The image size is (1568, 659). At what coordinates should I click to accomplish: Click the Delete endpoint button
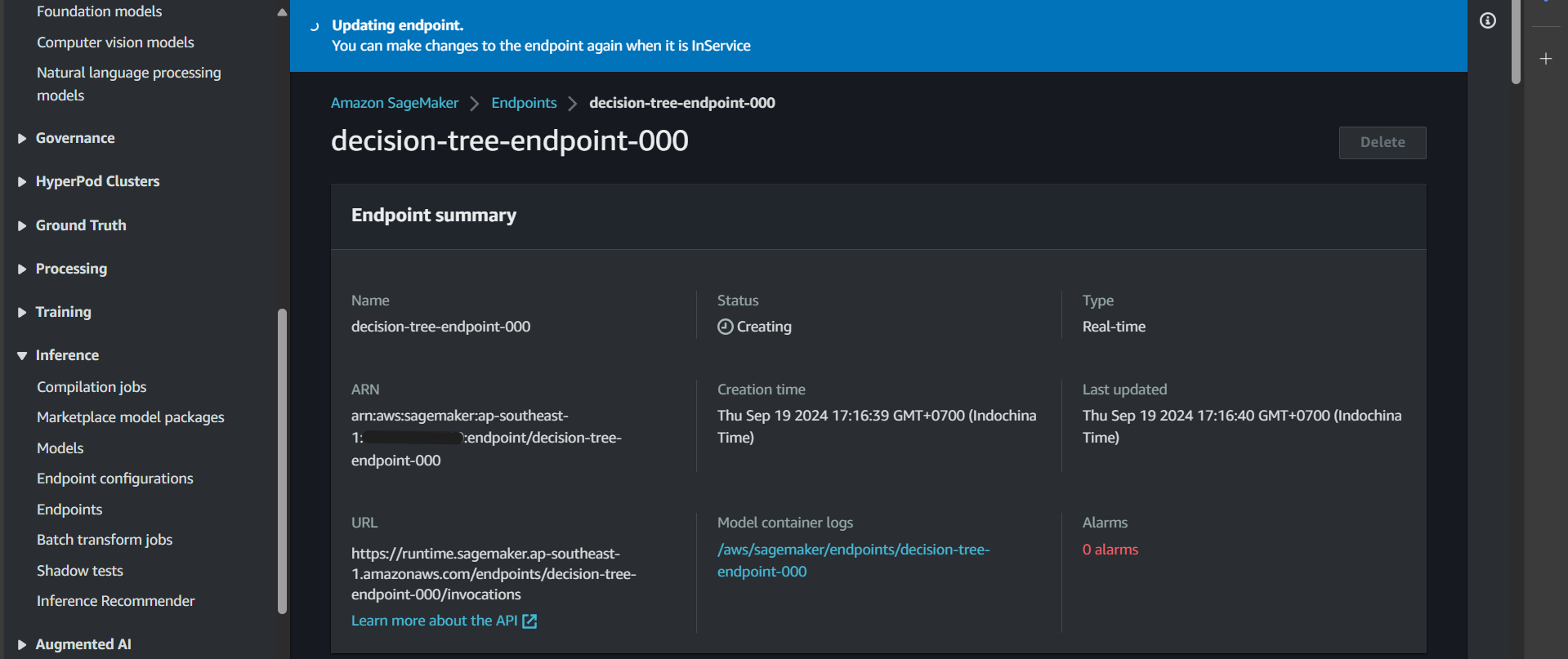pos(1382,143)
